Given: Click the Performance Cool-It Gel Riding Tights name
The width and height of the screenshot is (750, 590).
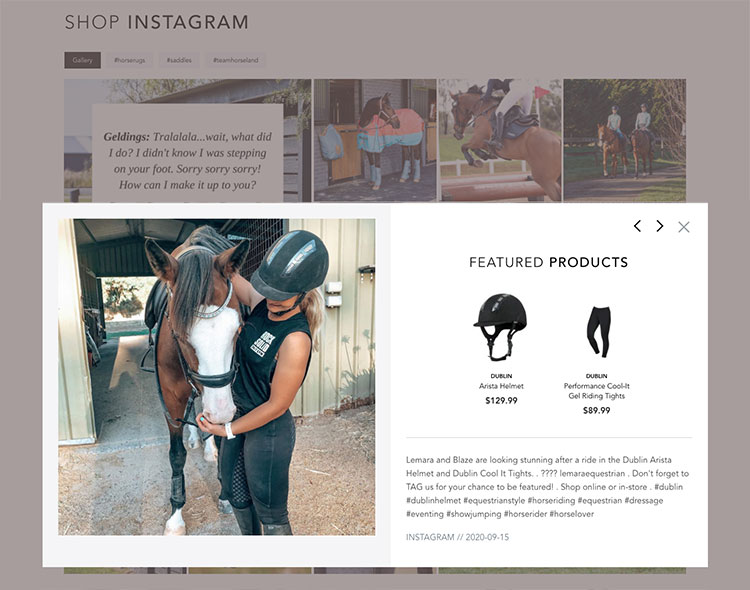Looking at the screenshot, I should pyautogui.click(x=596, y=390).
